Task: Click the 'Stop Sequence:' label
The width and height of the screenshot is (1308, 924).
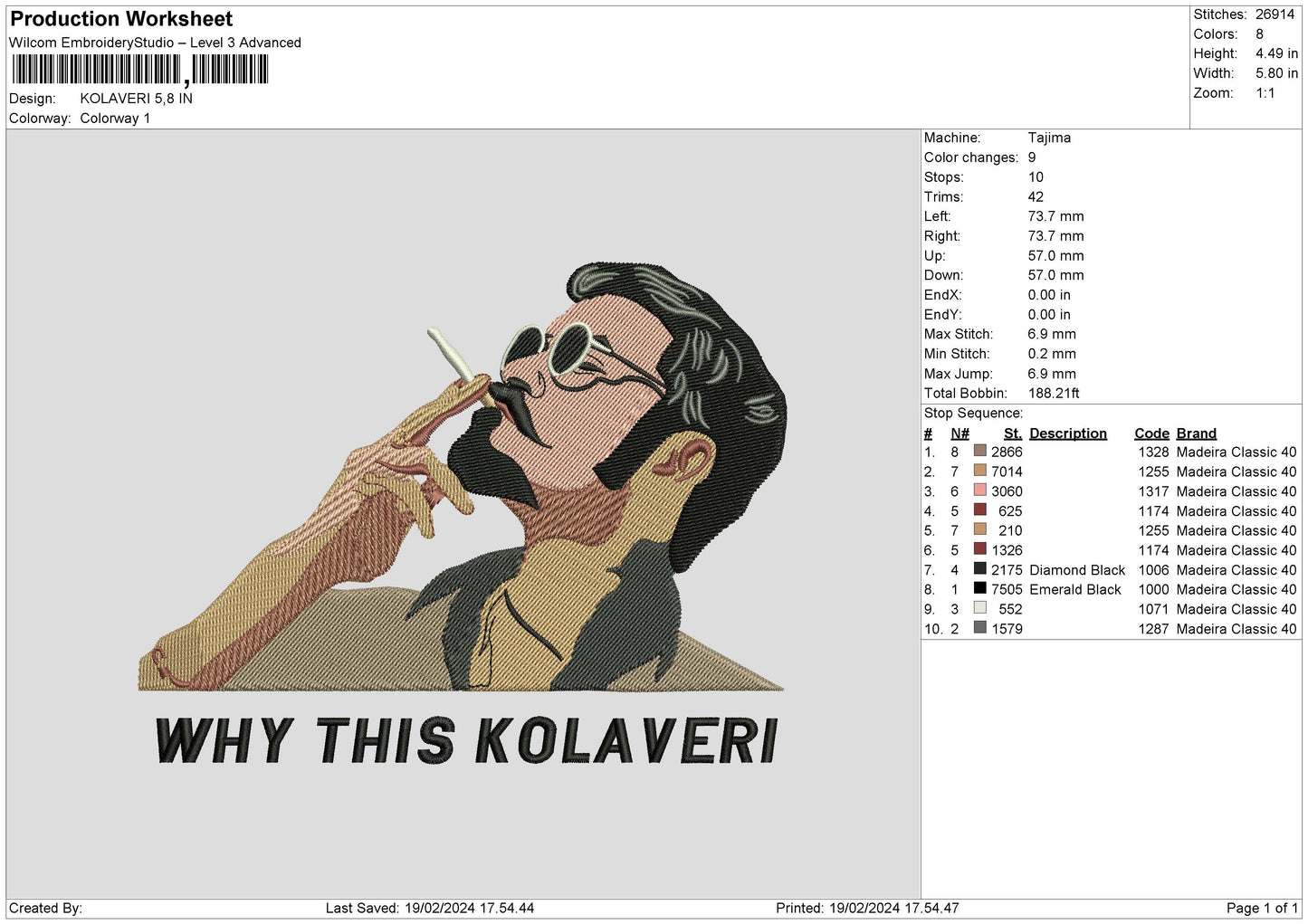Action: 973,413
